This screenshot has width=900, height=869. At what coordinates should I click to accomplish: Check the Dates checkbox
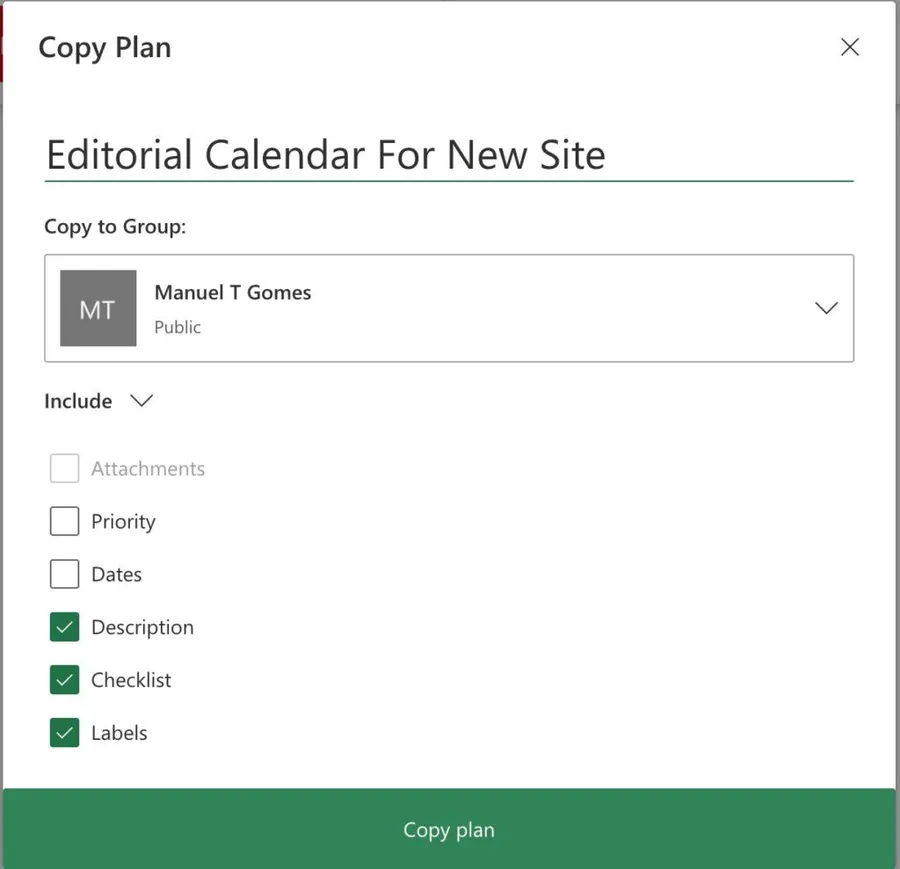[x=65, y=575]
